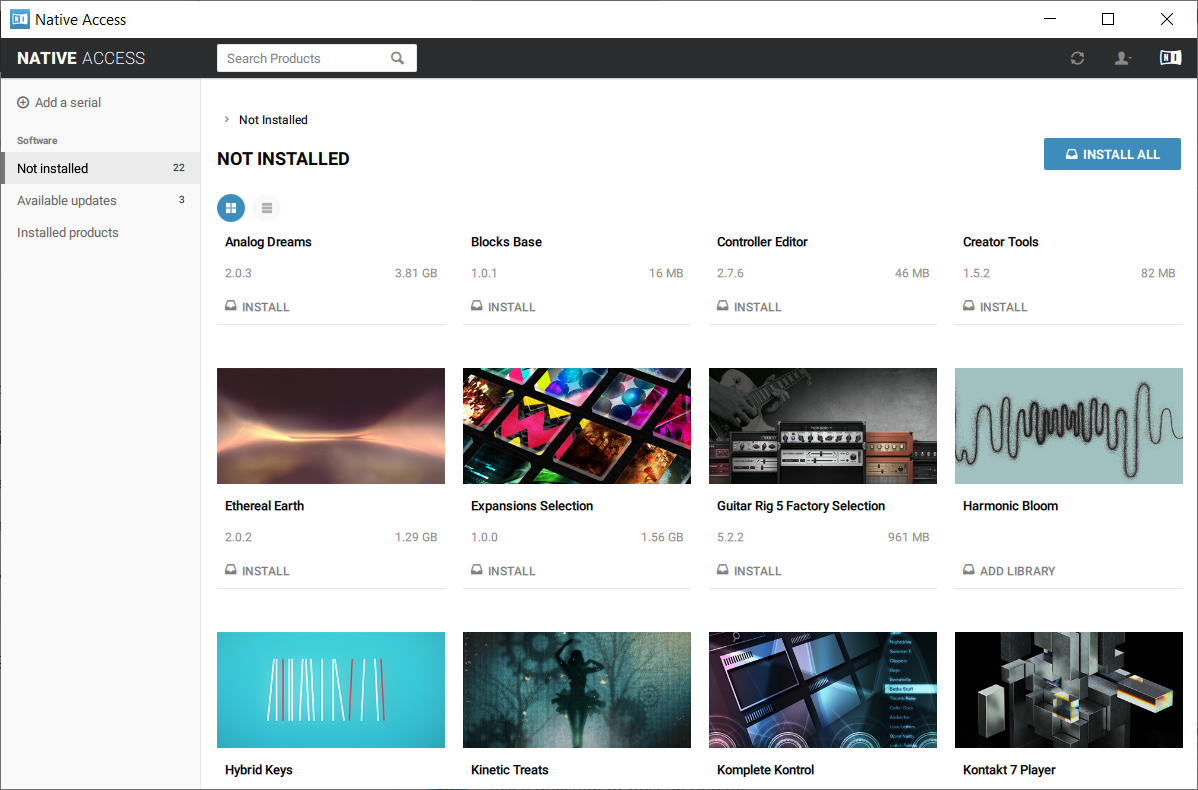This screenshot has width=1198, height=790.
Task: Click the Guitar Rig 5 Factory Selection thumbnail
Action: coord(823,426)
